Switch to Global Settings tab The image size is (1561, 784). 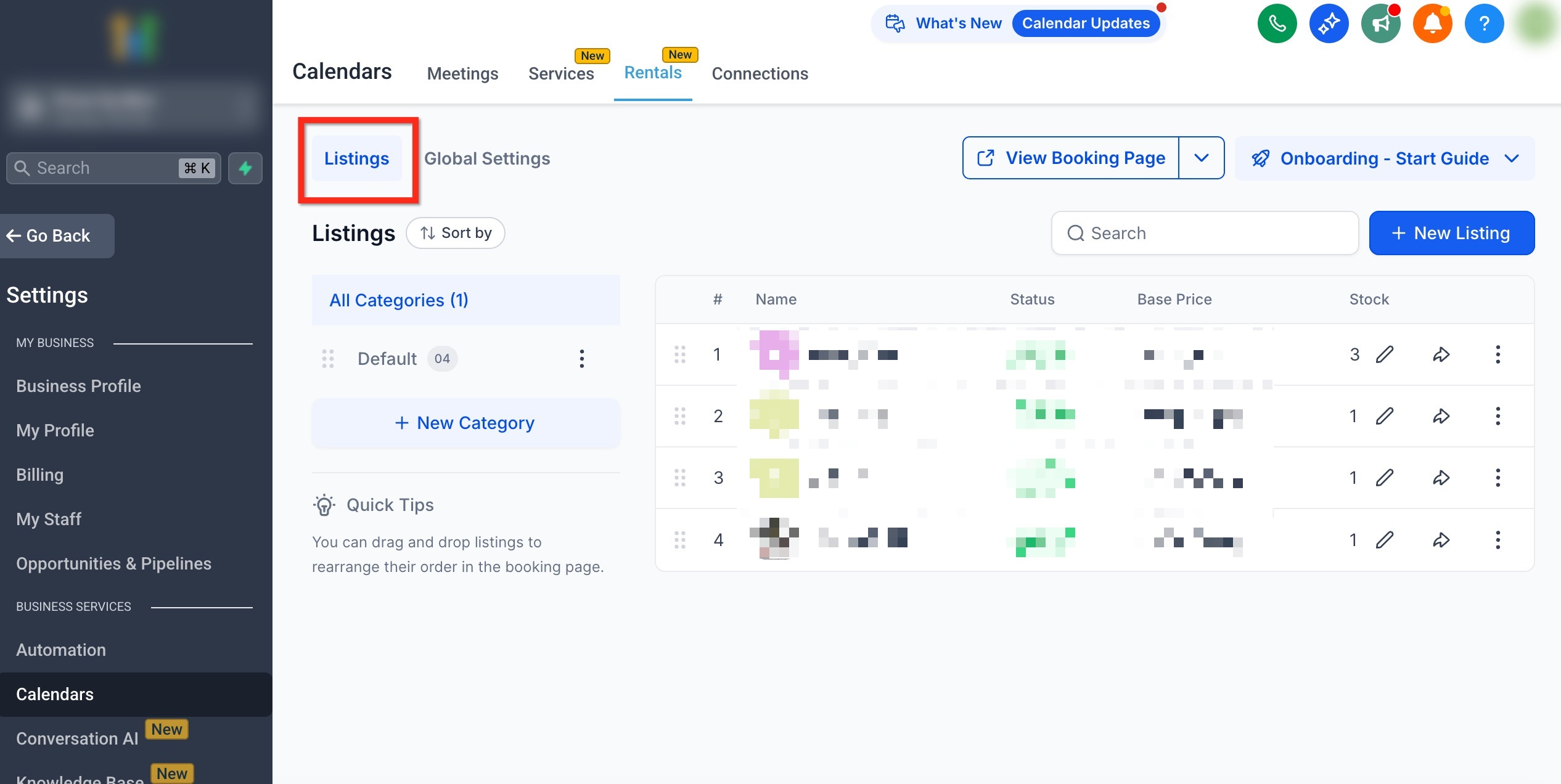tap(487, 158)
